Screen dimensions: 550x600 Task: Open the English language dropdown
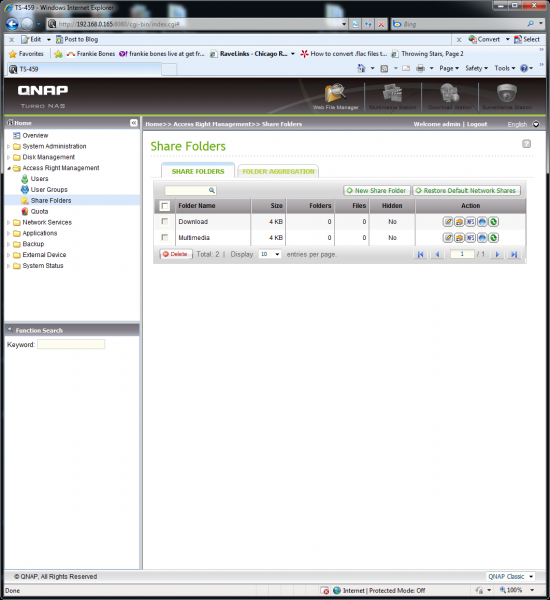pos(536,124)
